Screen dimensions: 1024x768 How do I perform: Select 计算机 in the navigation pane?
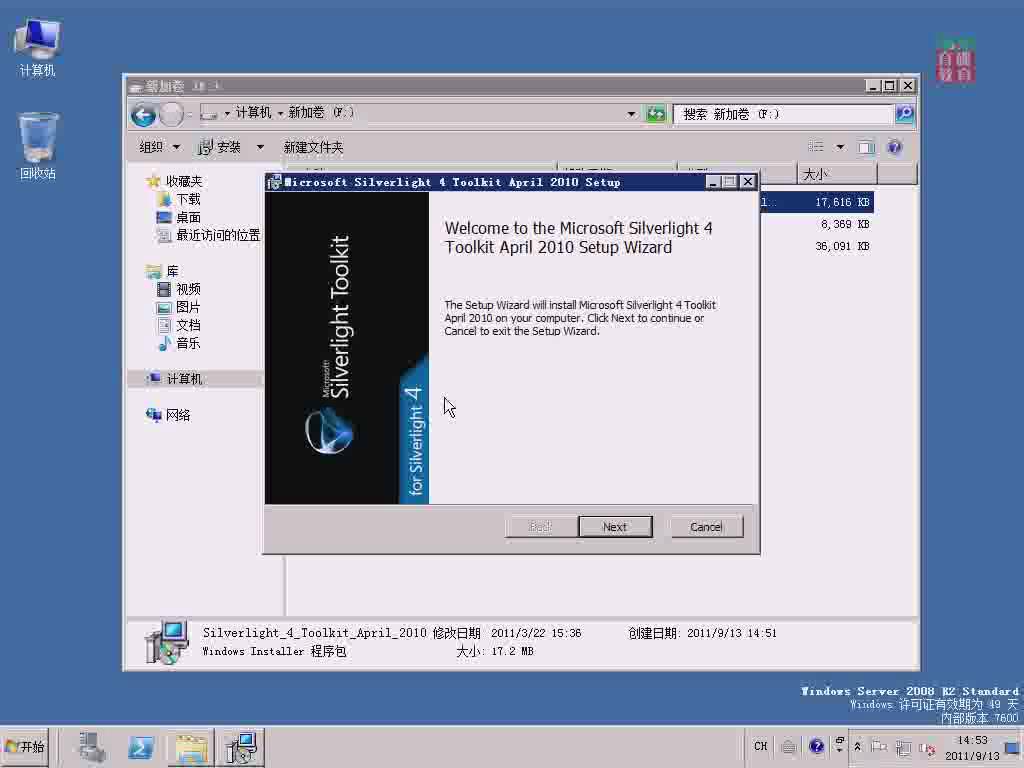(x=175, y=379)
